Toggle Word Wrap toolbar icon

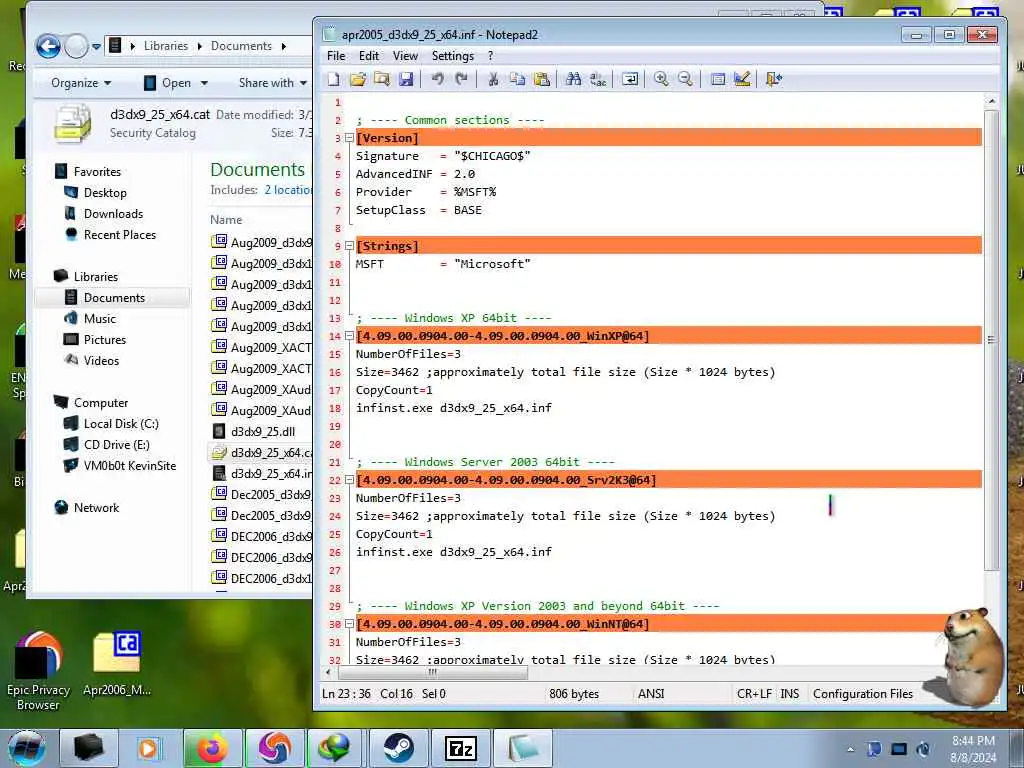[630, 80]
